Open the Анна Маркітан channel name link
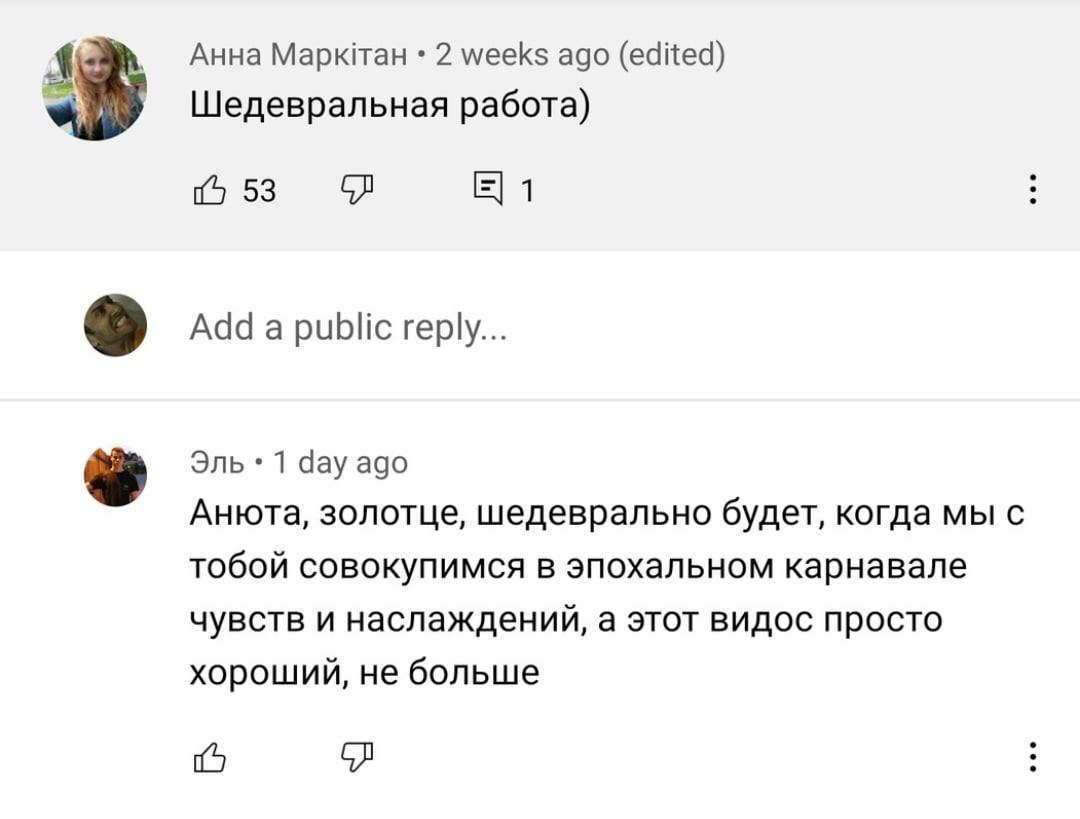Image resolution: width=1080 pixels, height=819 pixels. pos(298,54)
